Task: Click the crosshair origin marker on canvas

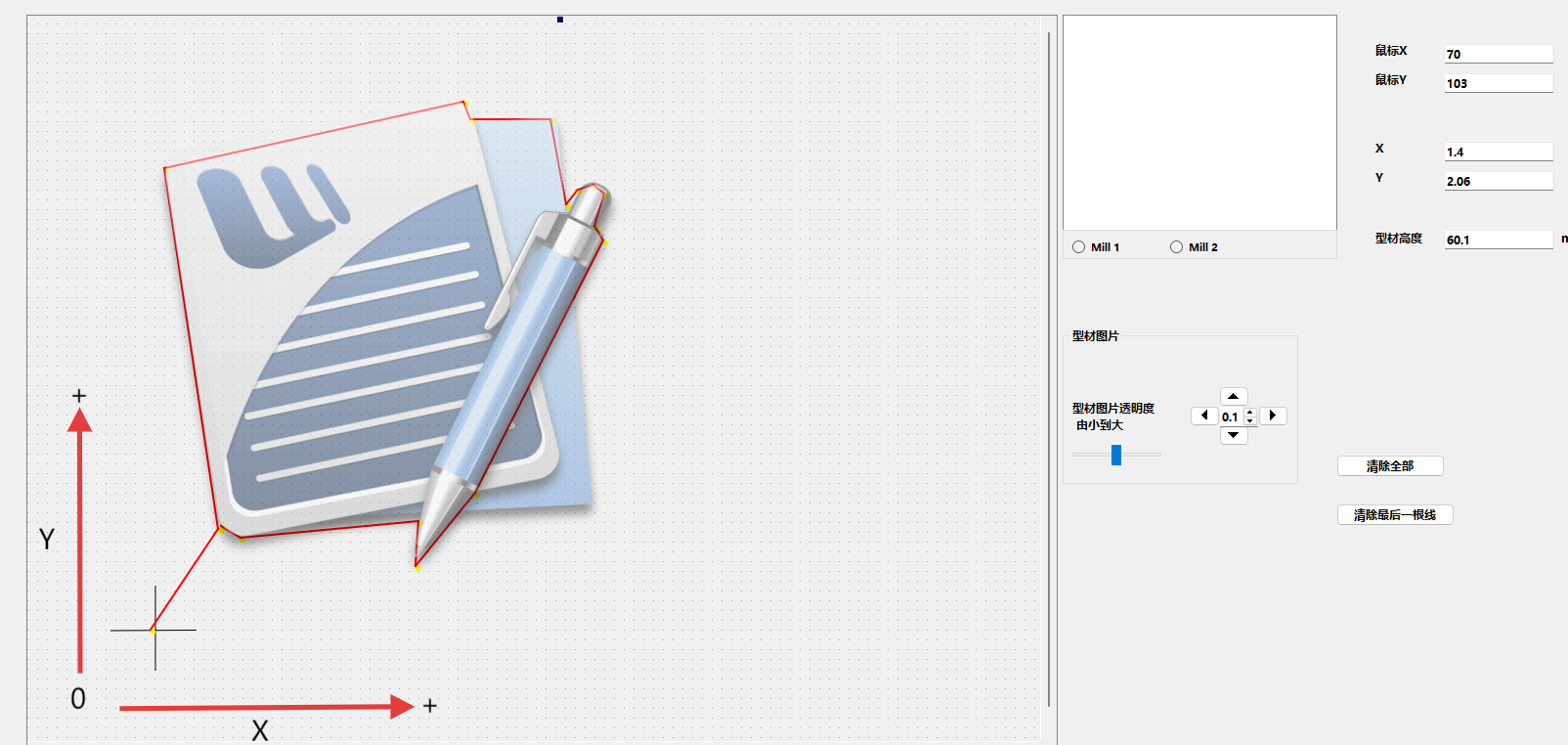Action: click(154, 630)
